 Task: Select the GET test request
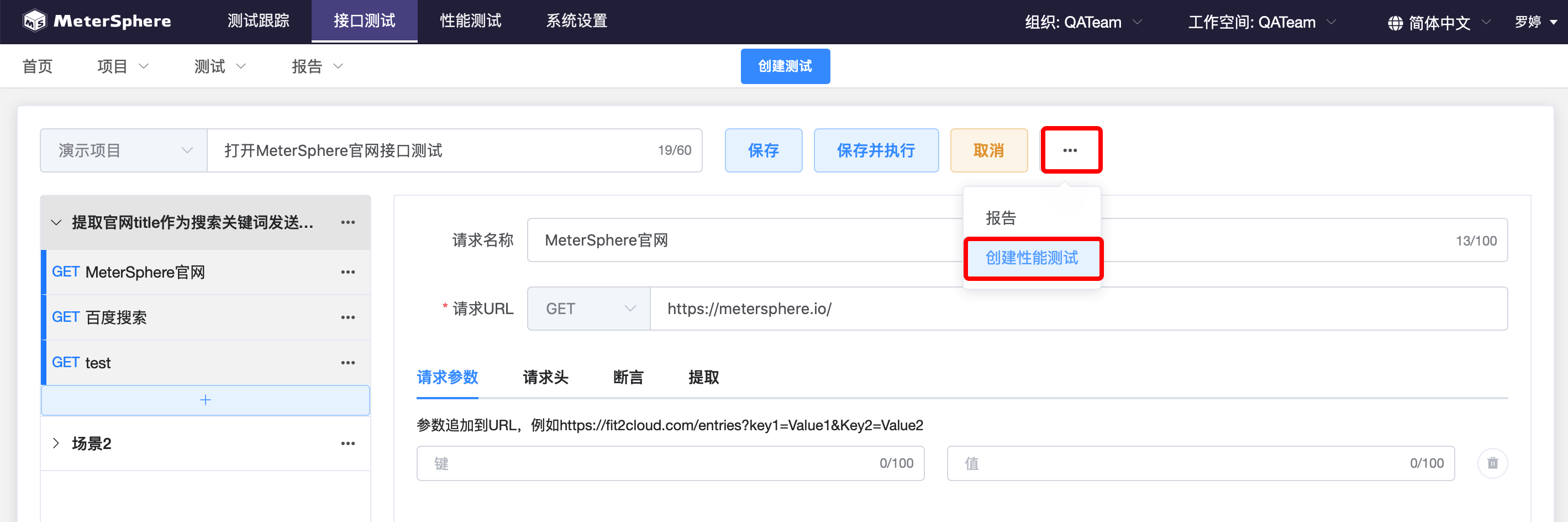point(206,362)
